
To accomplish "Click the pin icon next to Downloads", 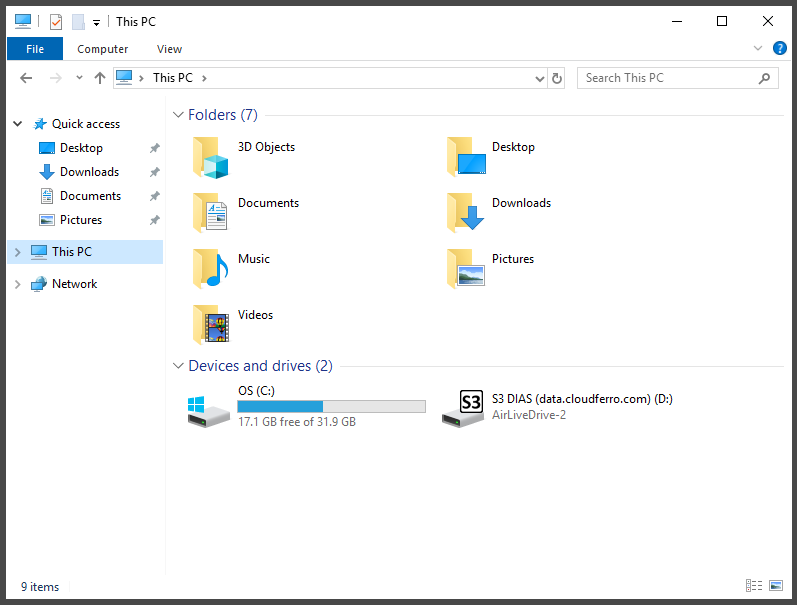I will (x=155, y=172).
